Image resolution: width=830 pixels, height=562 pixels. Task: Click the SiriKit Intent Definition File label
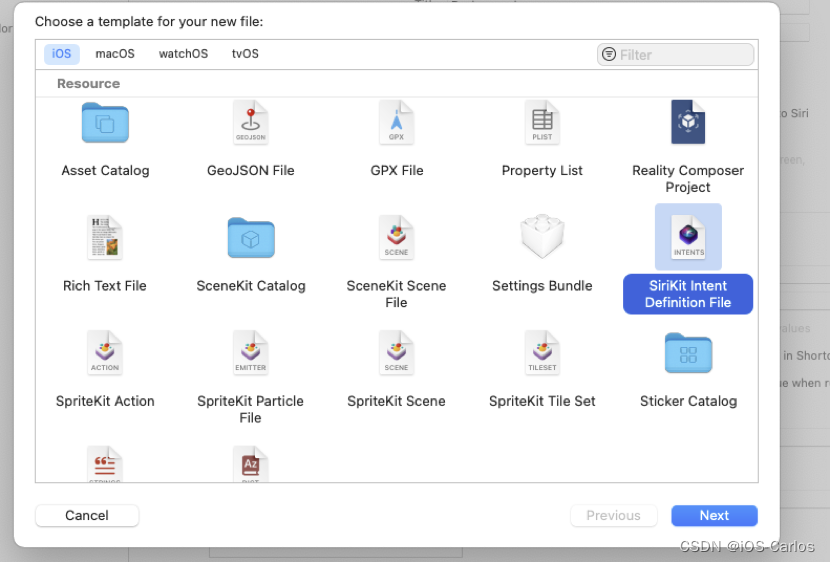coord(688,294)
